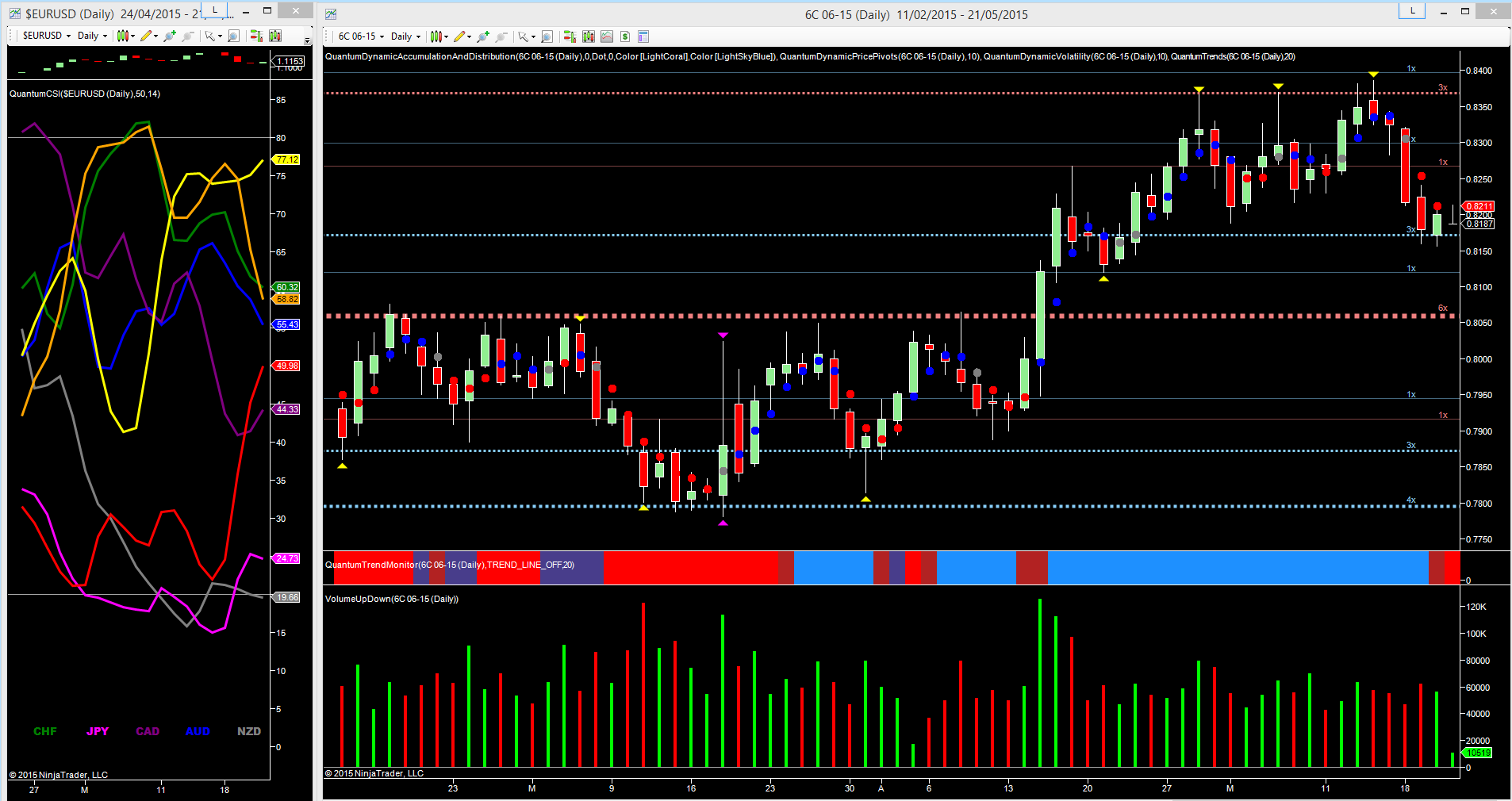Click the 49.98 red CSI value marker
This screenshot has height=801, width=1512.
(286, 366)
